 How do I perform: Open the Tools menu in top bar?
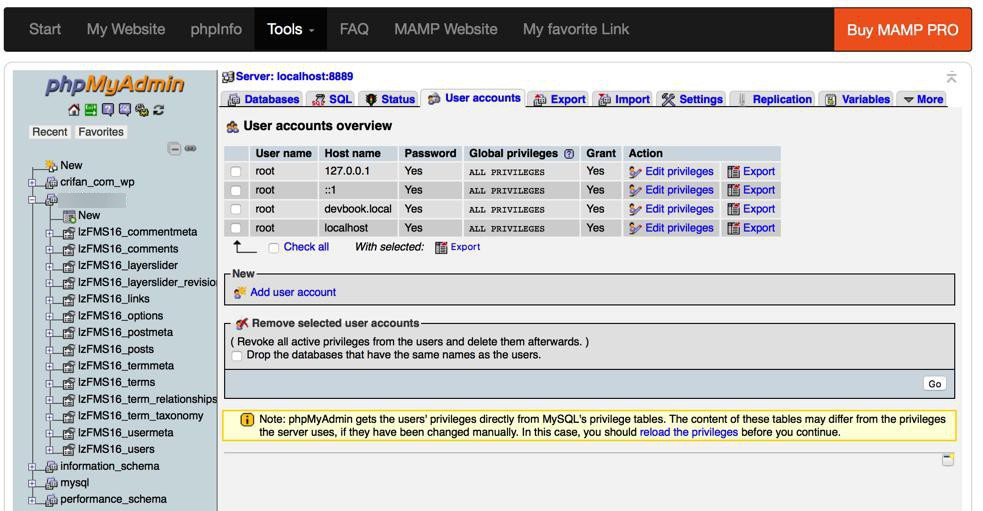click(x=290, y=29)
